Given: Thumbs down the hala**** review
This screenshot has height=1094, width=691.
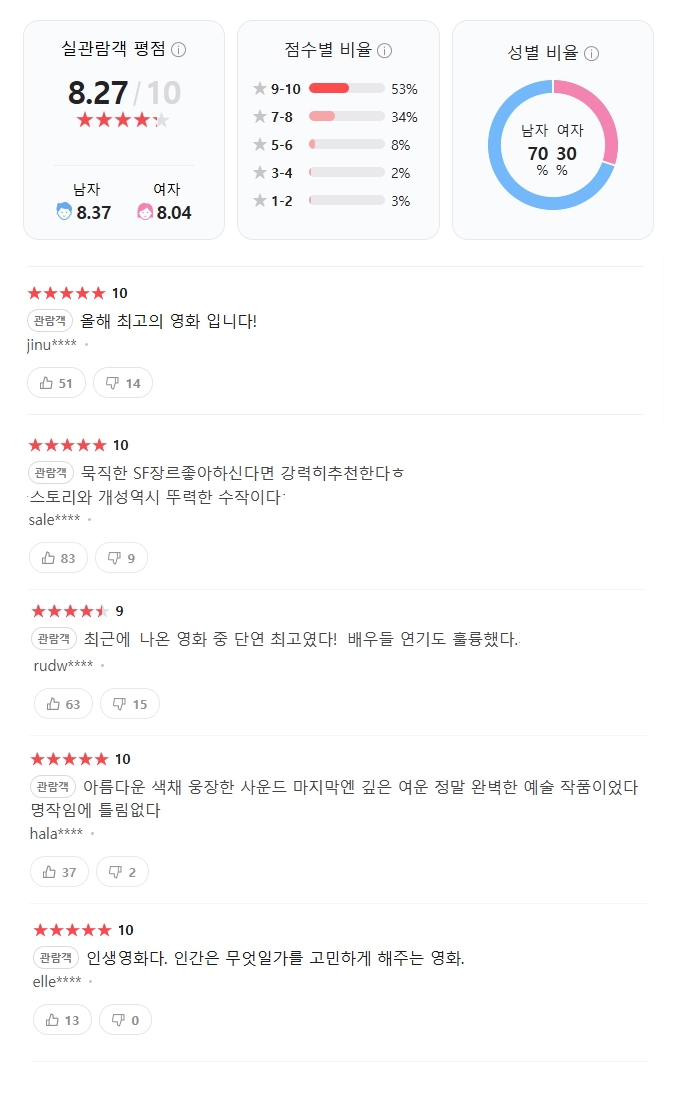Looking at the screenshot, I should [123, 872].
